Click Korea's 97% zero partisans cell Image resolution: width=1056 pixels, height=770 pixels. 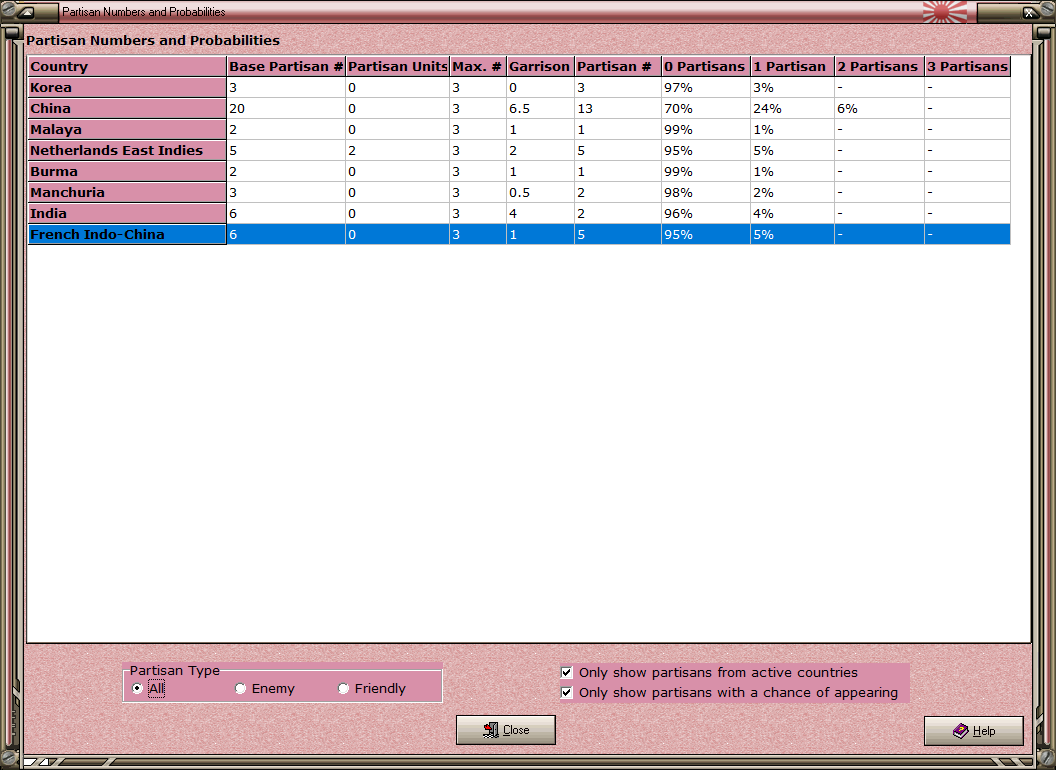tap(706, 88)
